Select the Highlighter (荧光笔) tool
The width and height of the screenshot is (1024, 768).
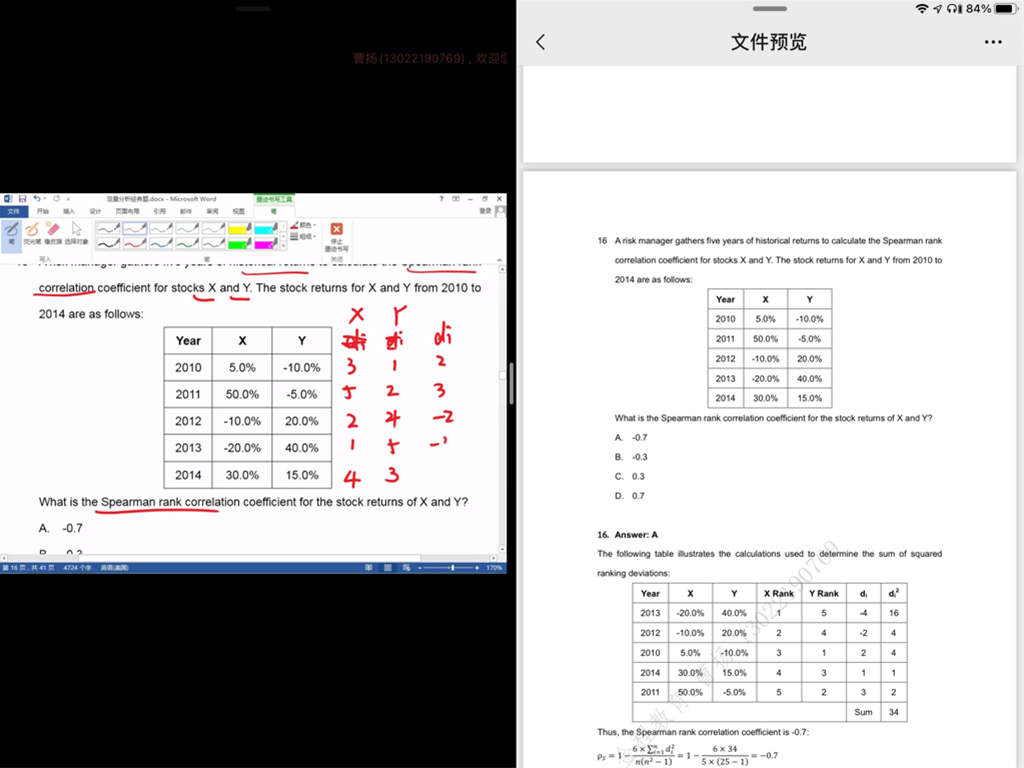[32, 233]
